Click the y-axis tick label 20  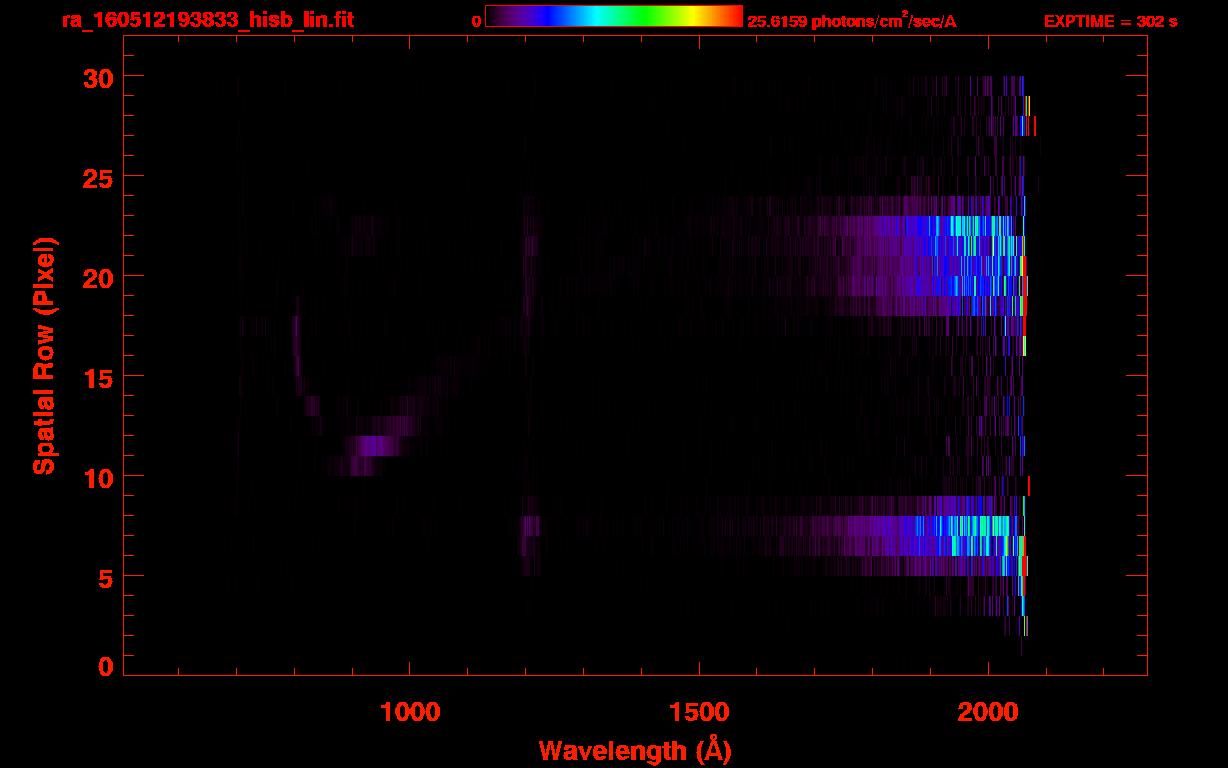(x=97, y=277)
